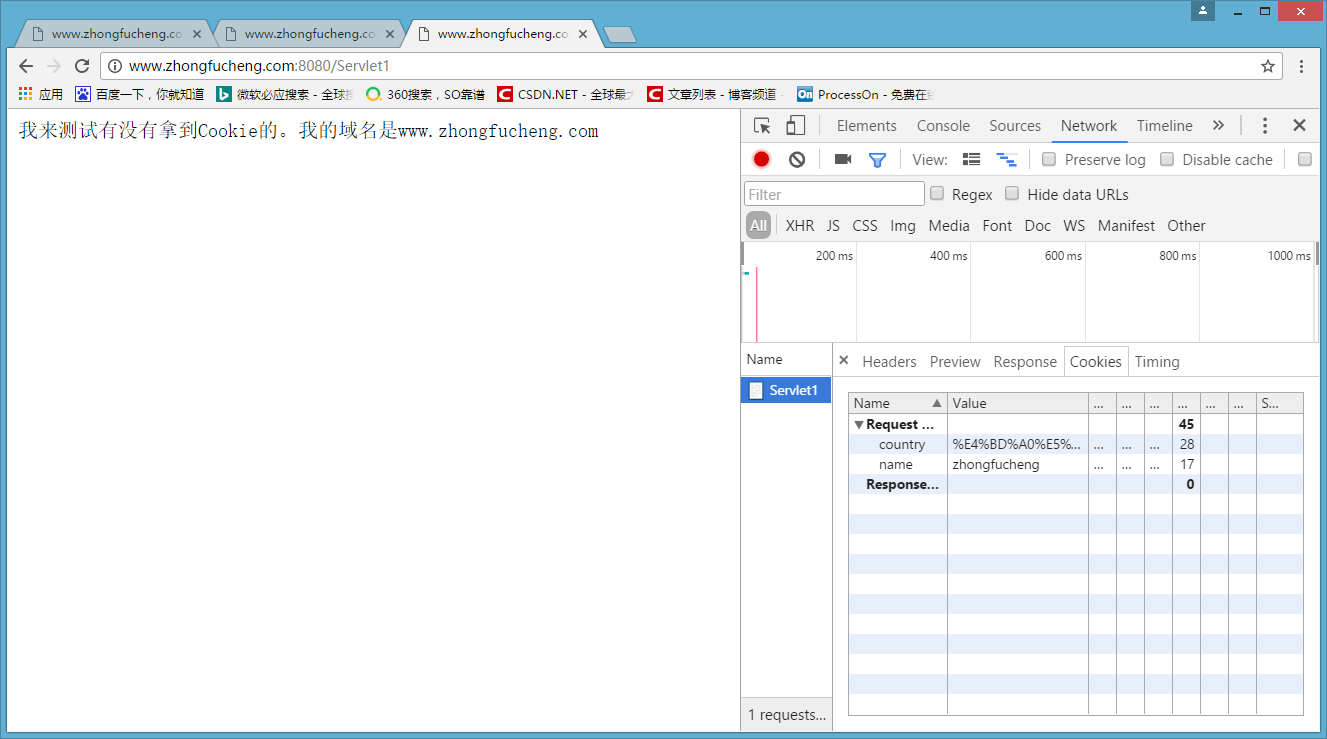1327x739 pixels.
Task: Open the Bing search bookmark
Action: tap(285, 94)
